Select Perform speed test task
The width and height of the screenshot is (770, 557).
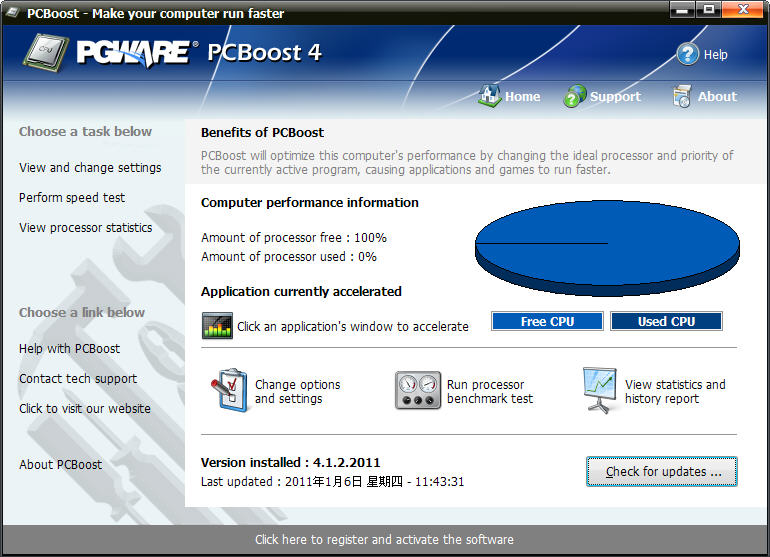coord(72,197)
